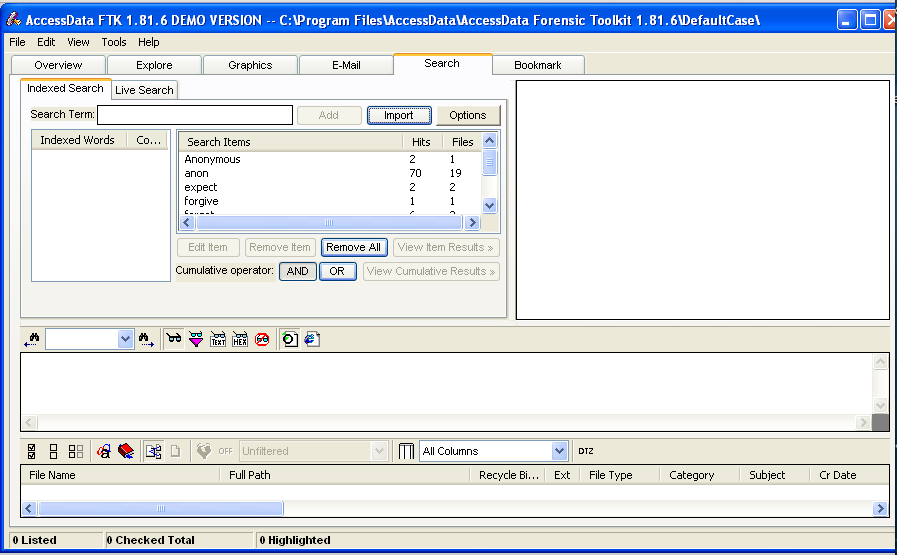Viewport: 897px width, 555px height.
Task: Open the find text combo box dropdown
Action: 125,339
